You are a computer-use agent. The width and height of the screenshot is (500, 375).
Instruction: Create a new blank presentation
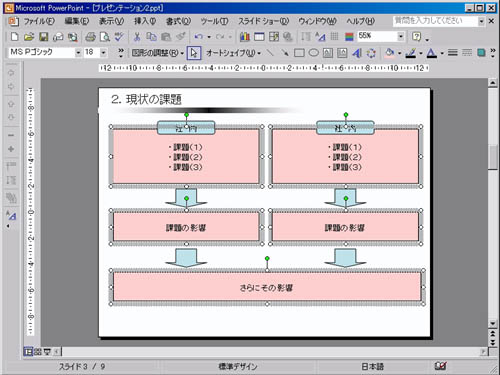coord(14,37)
